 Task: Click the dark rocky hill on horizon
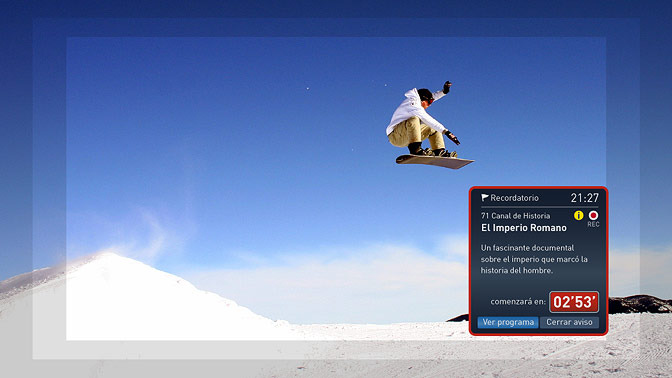(639, 304)
